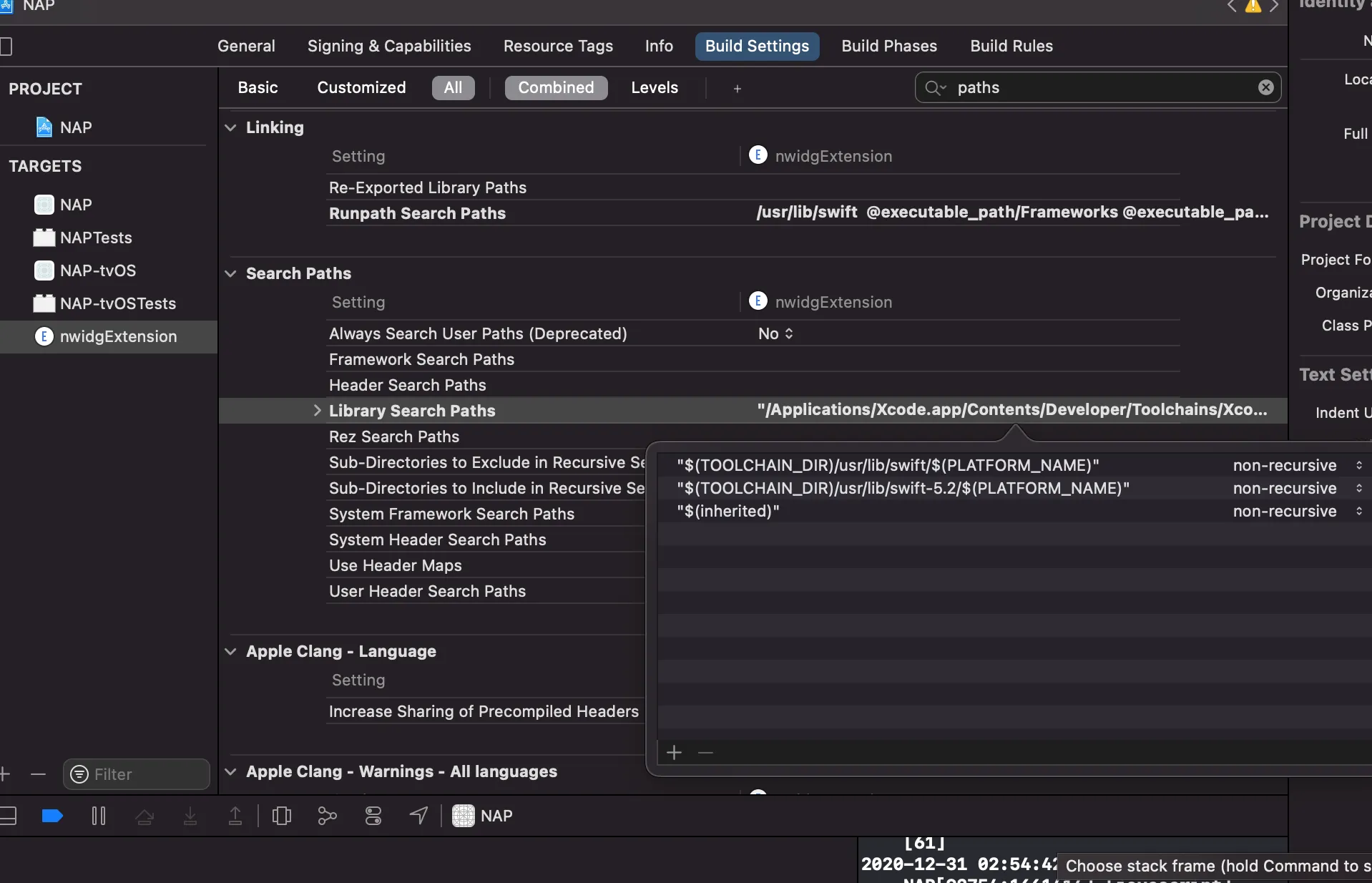Change recursion for swift/$(PLATFORM_NAME) path
The width and height of the screenshot is (1372, 883).
(x=1297, y=465)
